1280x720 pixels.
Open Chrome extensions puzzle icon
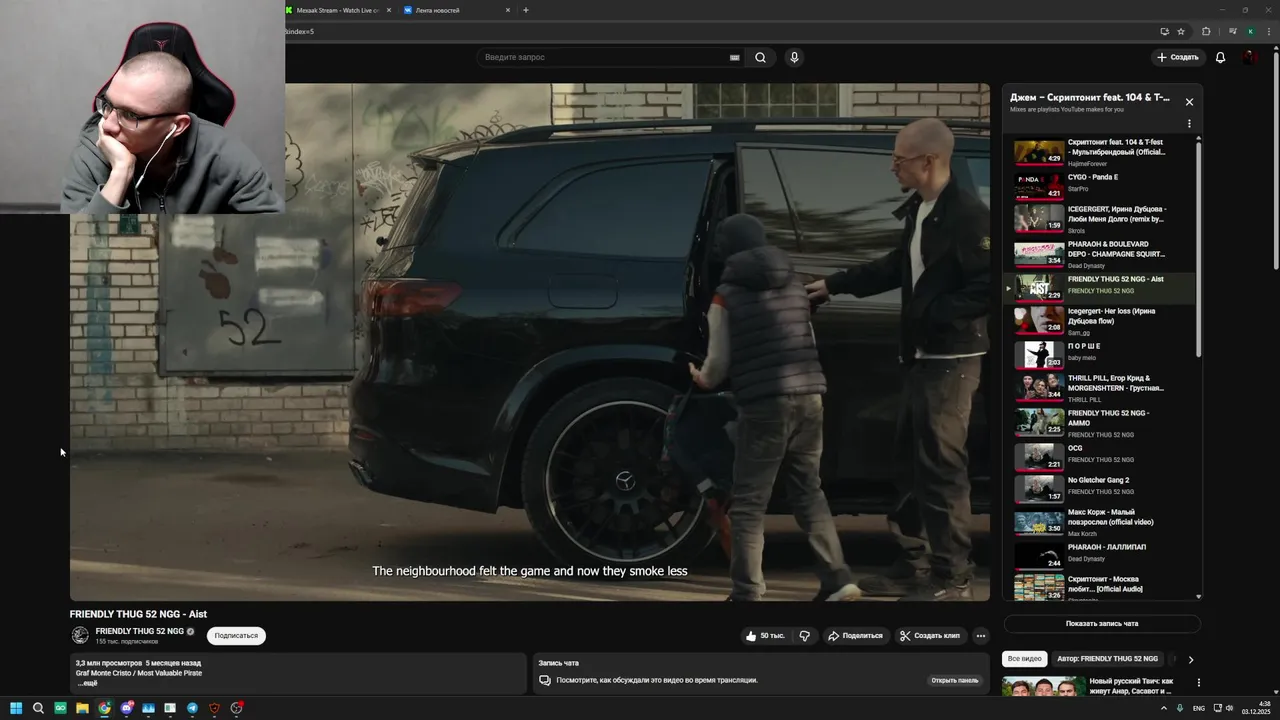[1206, 31]
